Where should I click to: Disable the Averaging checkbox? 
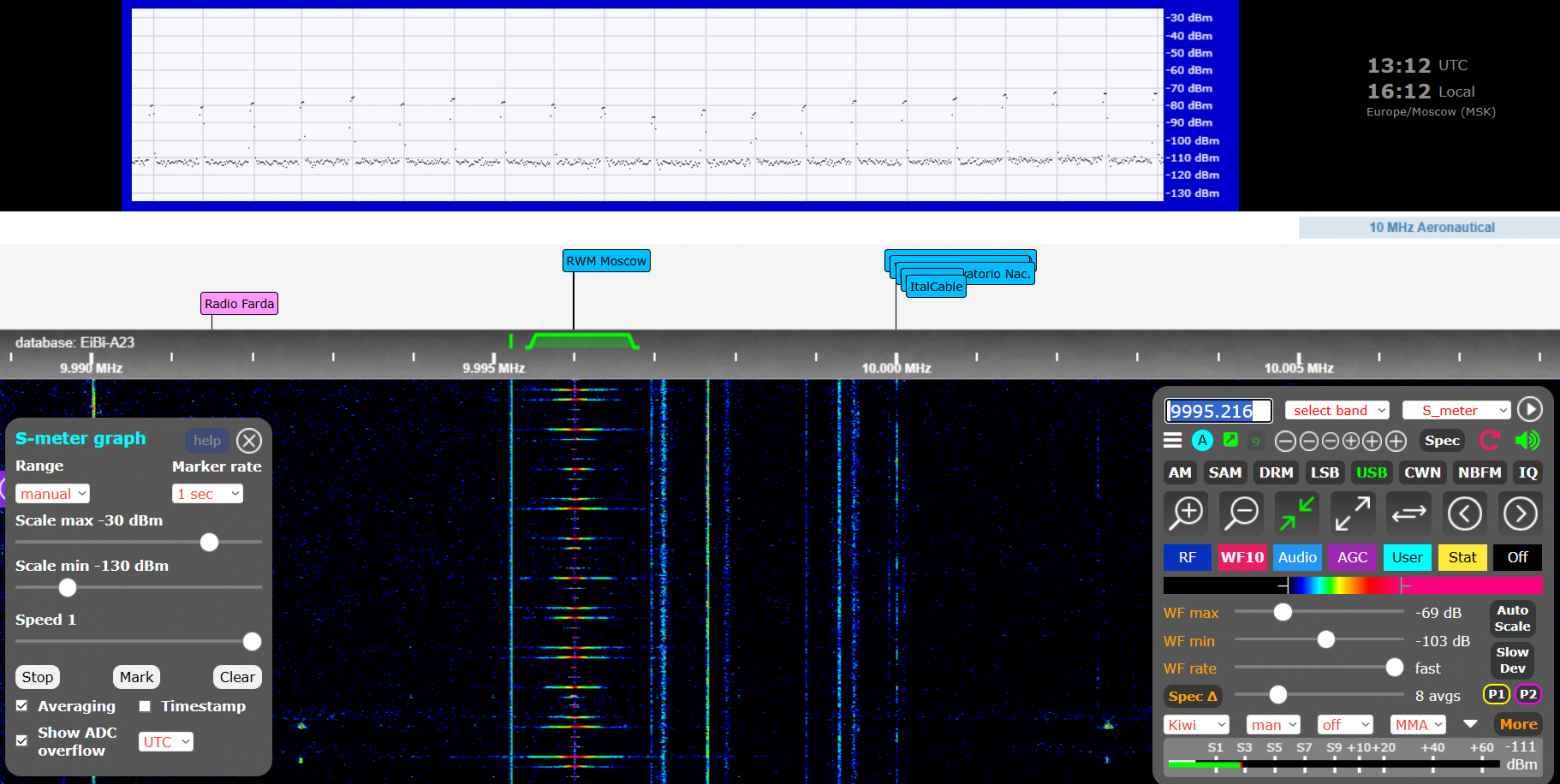[22, 707]
